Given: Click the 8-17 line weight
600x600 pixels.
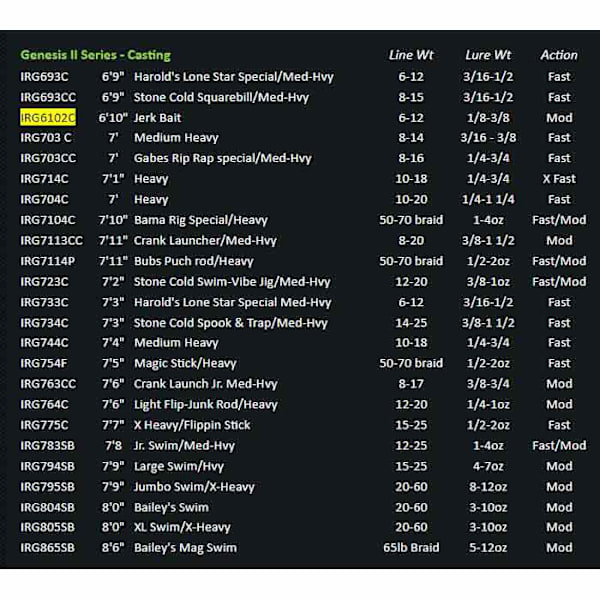Looking at the screenshot, I should (x=411, y=384).
